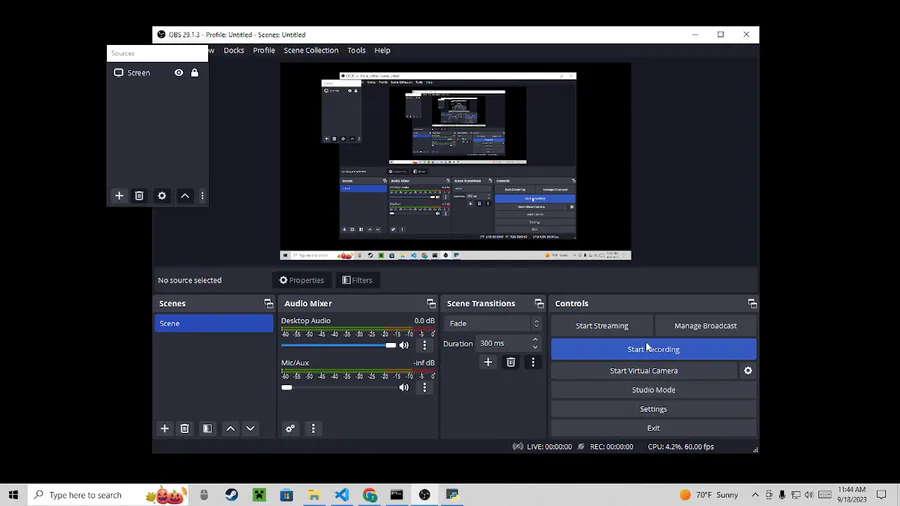This screenshot has width=900, height=506.
Task: Float the Audio Mixer dock
Action: [431, 303]
